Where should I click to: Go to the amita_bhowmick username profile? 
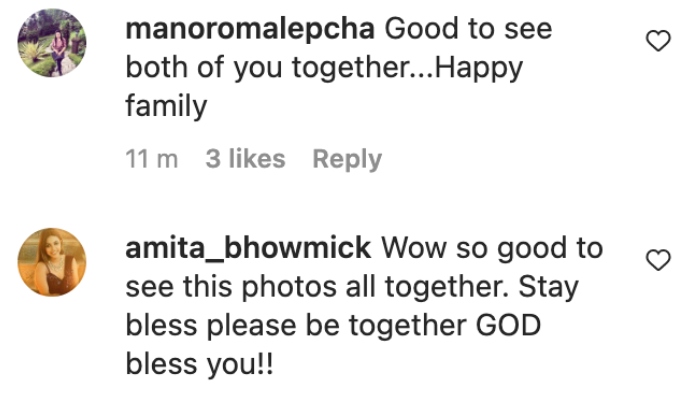coord(249,247)
